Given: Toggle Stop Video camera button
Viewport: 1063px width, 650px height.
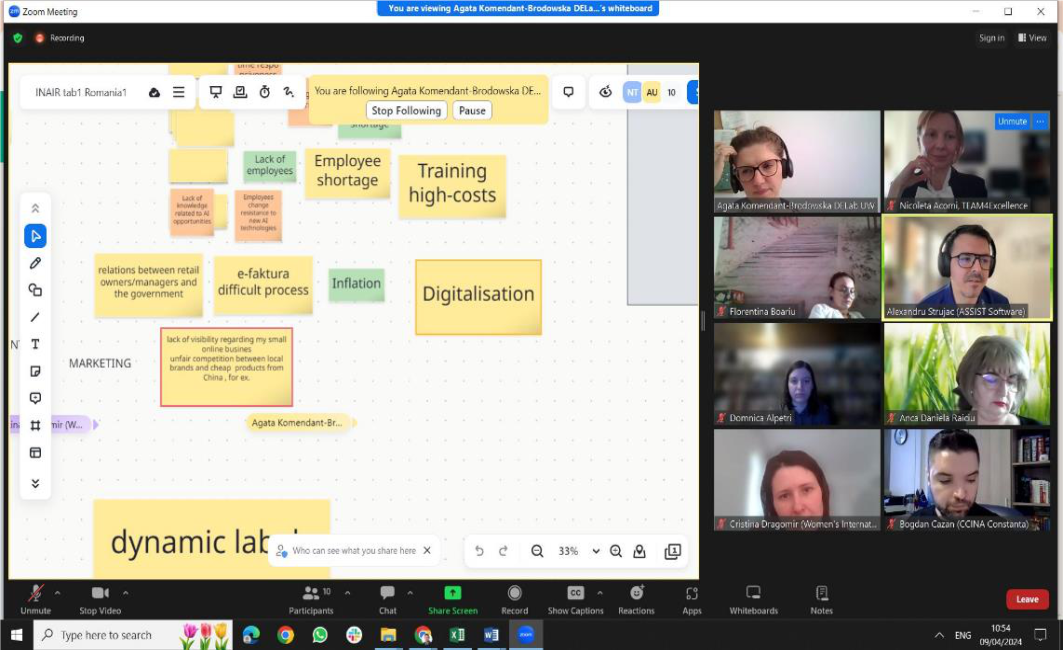Looking at the screenshot, I should (x=100, y=599).
